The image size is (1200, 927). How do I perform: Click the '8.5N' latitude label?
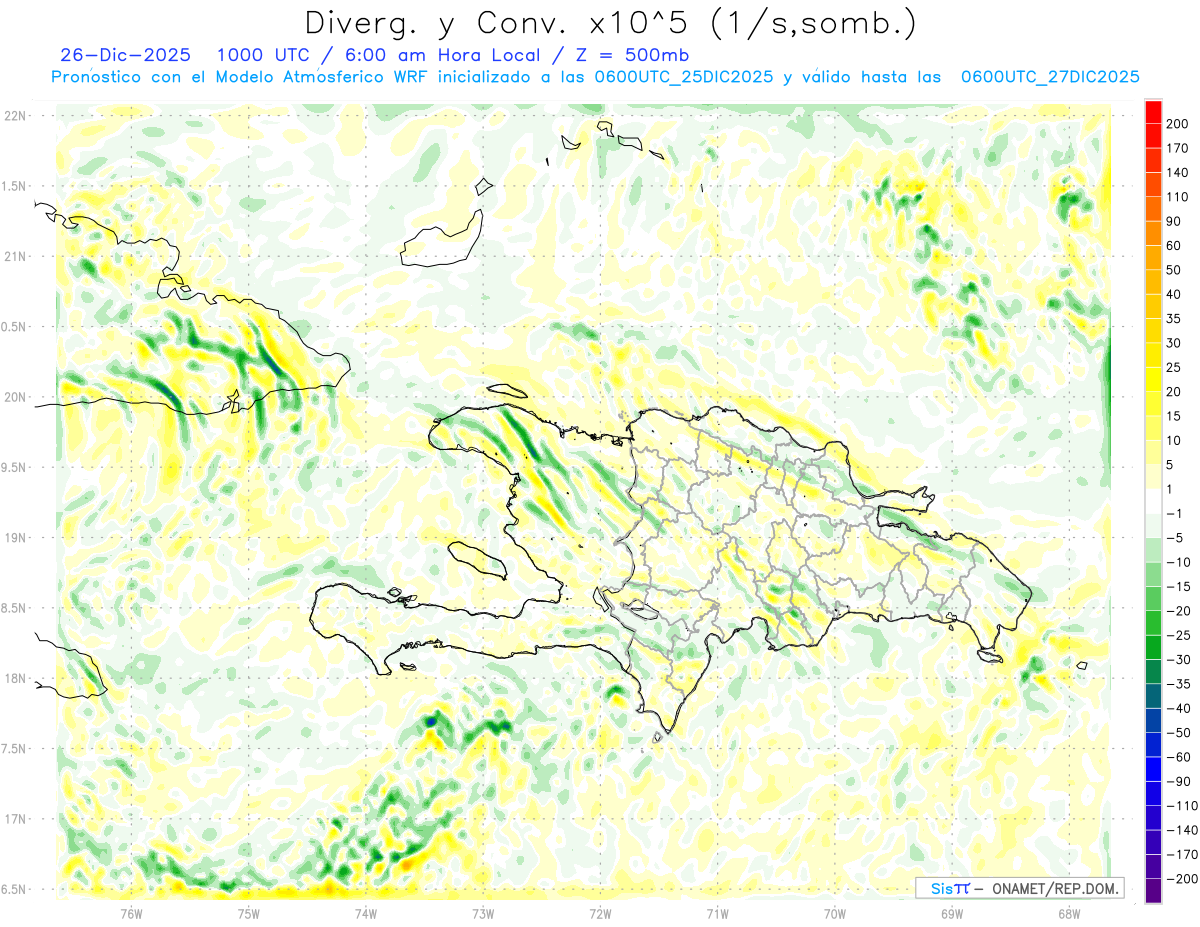[x=14, y=608]
